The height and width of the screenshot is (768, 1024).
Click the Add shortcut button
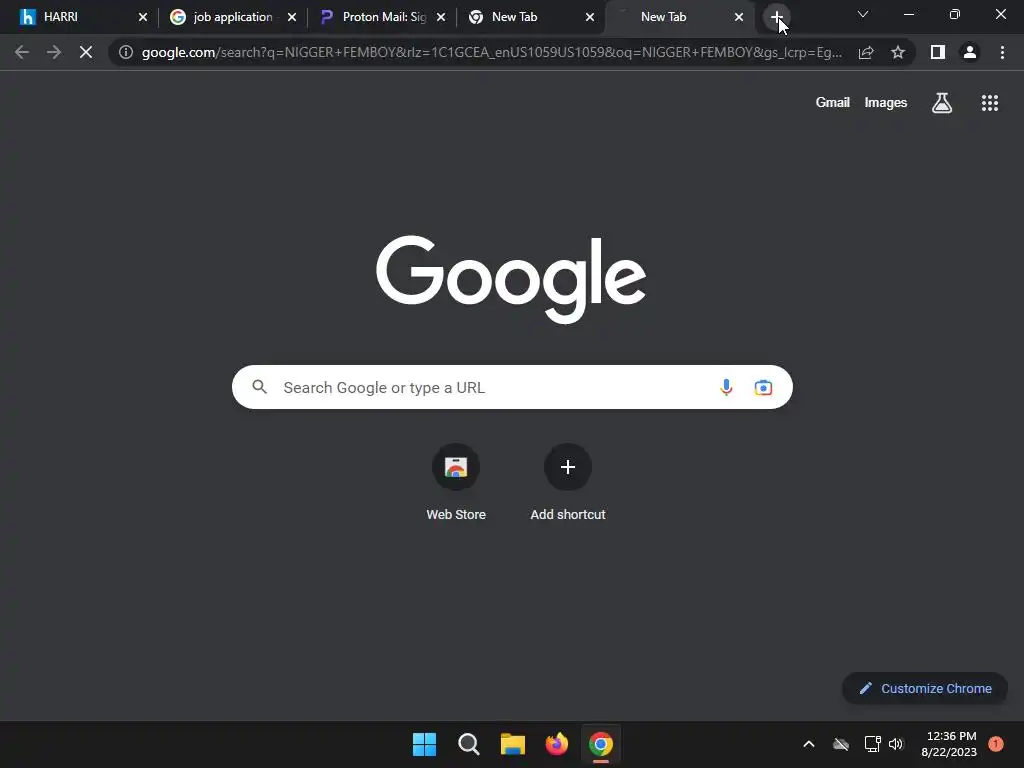[568, 482]
